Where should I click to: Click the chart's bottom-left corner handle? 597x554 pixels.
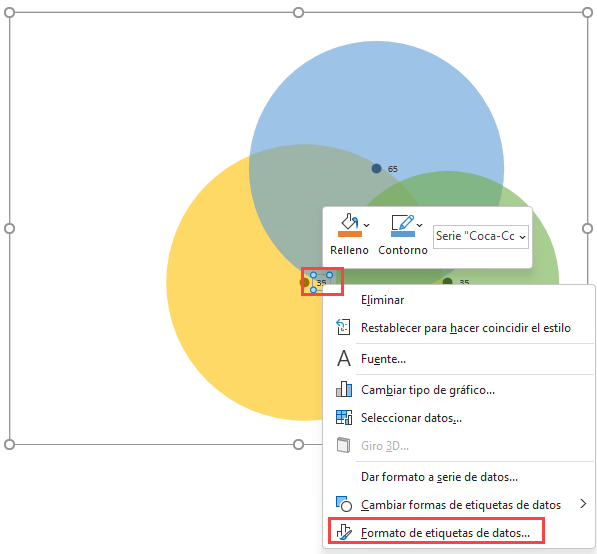pos(10,444)
